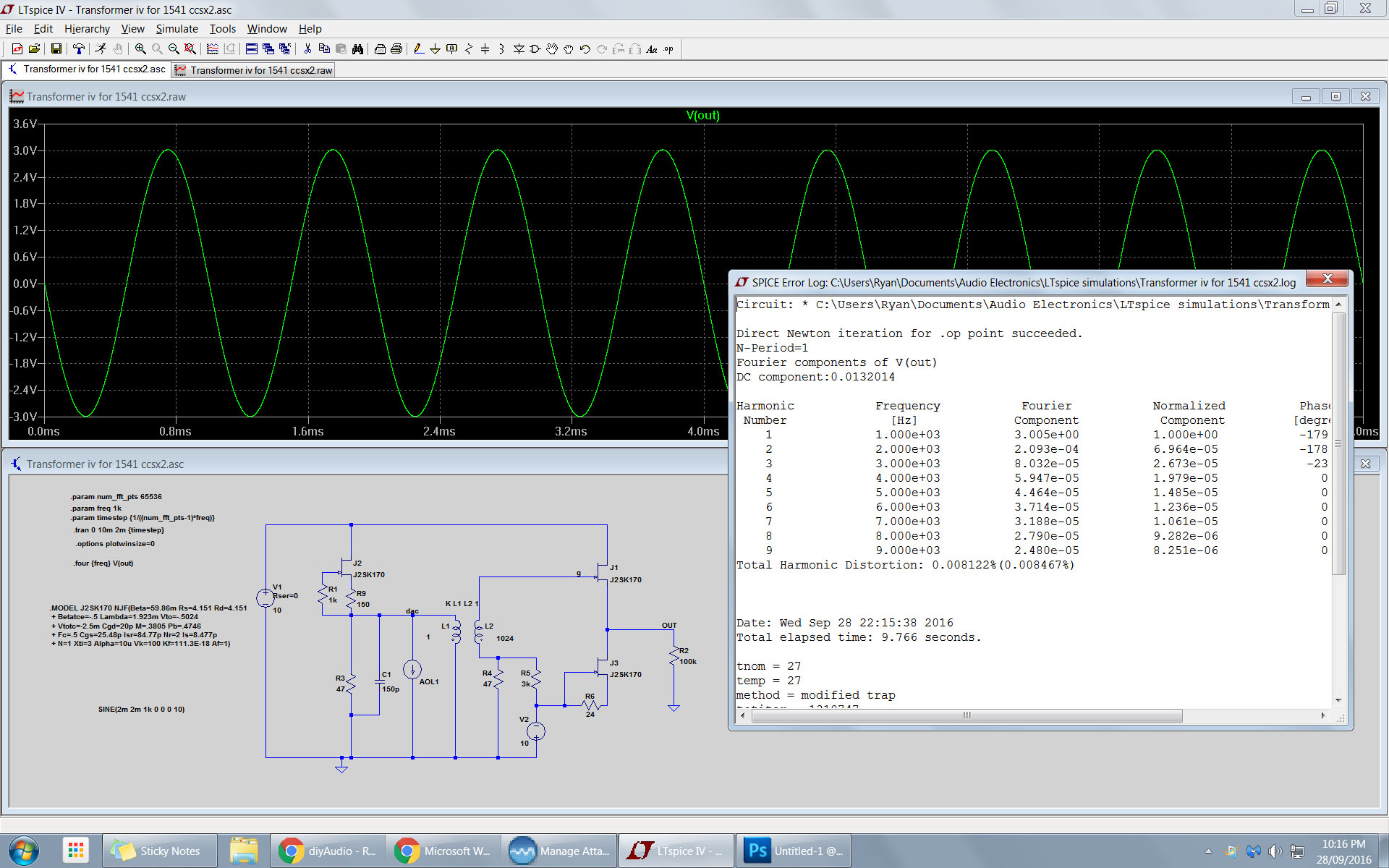Open the Hierarchy menu
Viewport: 1389px width, 868px height.
pyautogui.click(x=87, y=29)
